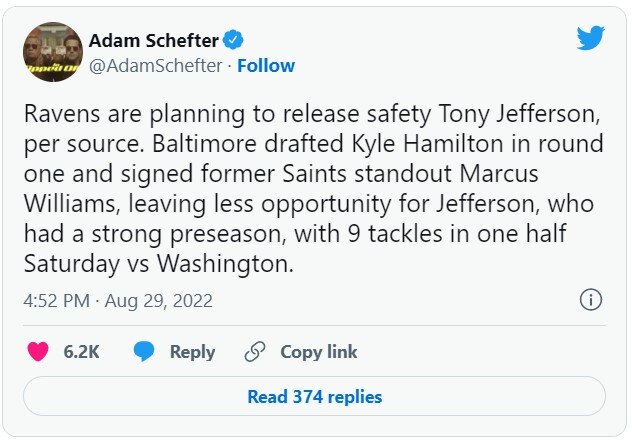
Task: Click the Adam Schefter display name
Action: [x=153, y=41]
